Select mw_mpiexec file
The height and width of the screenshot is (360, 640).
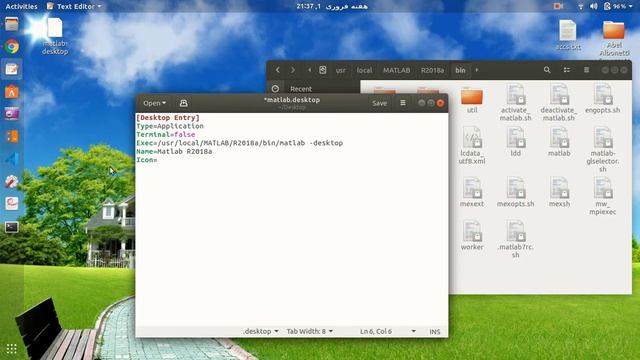pyautogui.click(x=602, y=196)
